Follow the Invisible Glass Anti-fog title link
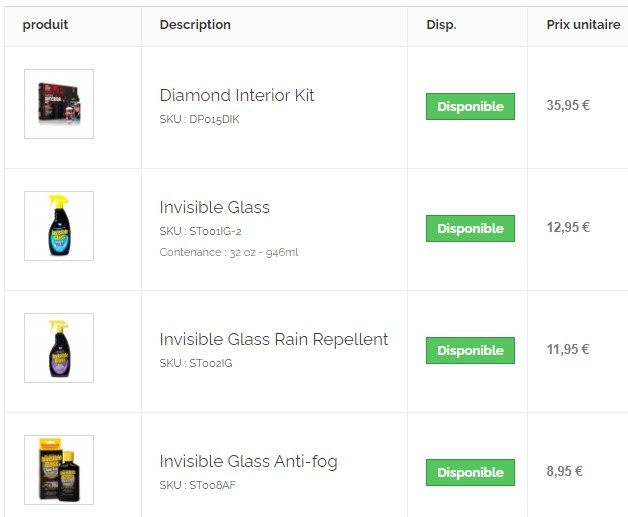628x517 pixels. 248,462
